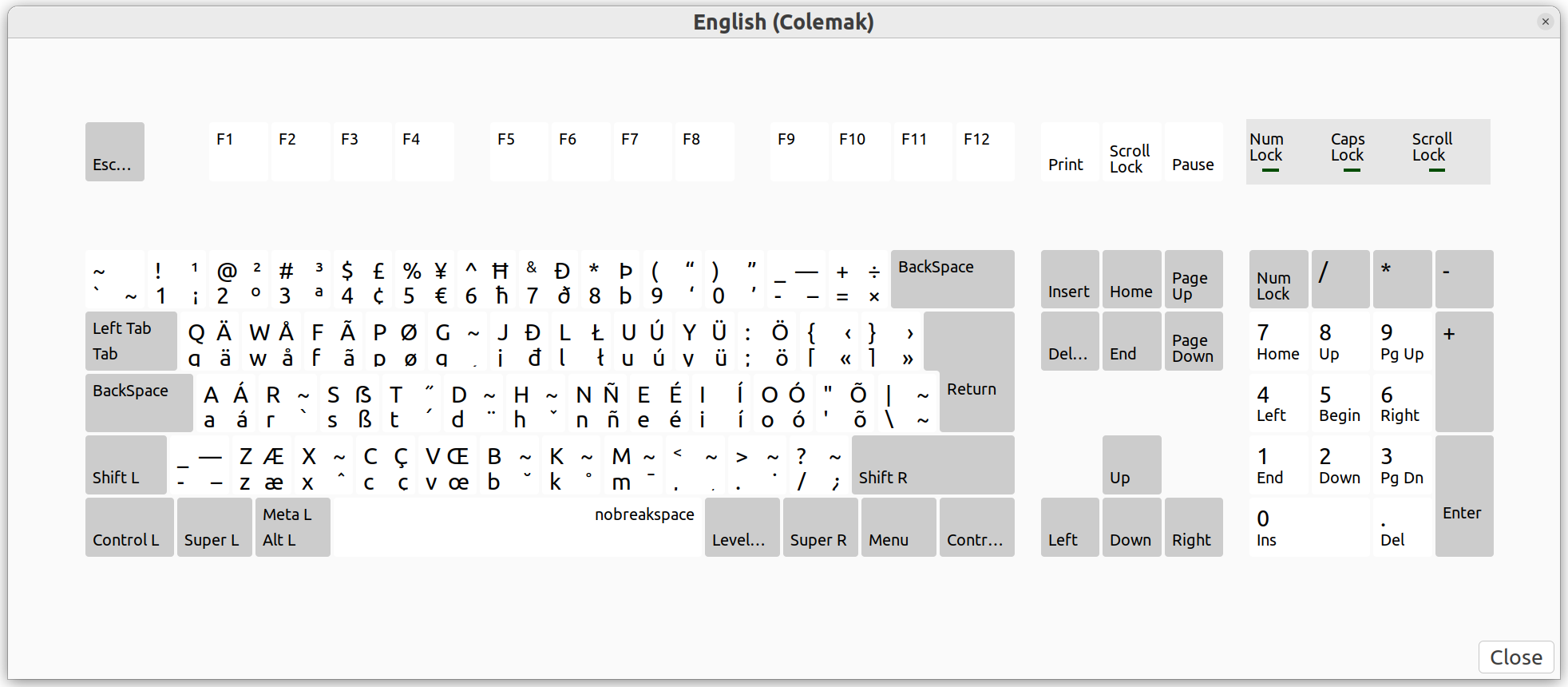Click the Shift L key
This screenshot has width=1568, height=687.
click(126, 465)
